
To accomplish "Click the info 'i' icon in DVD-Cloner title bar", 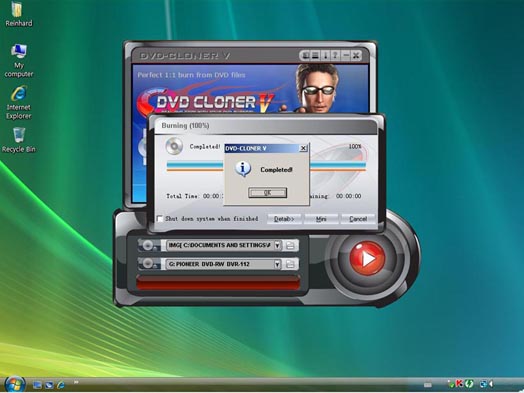I will pyautogui.click(x=326, y=55).
